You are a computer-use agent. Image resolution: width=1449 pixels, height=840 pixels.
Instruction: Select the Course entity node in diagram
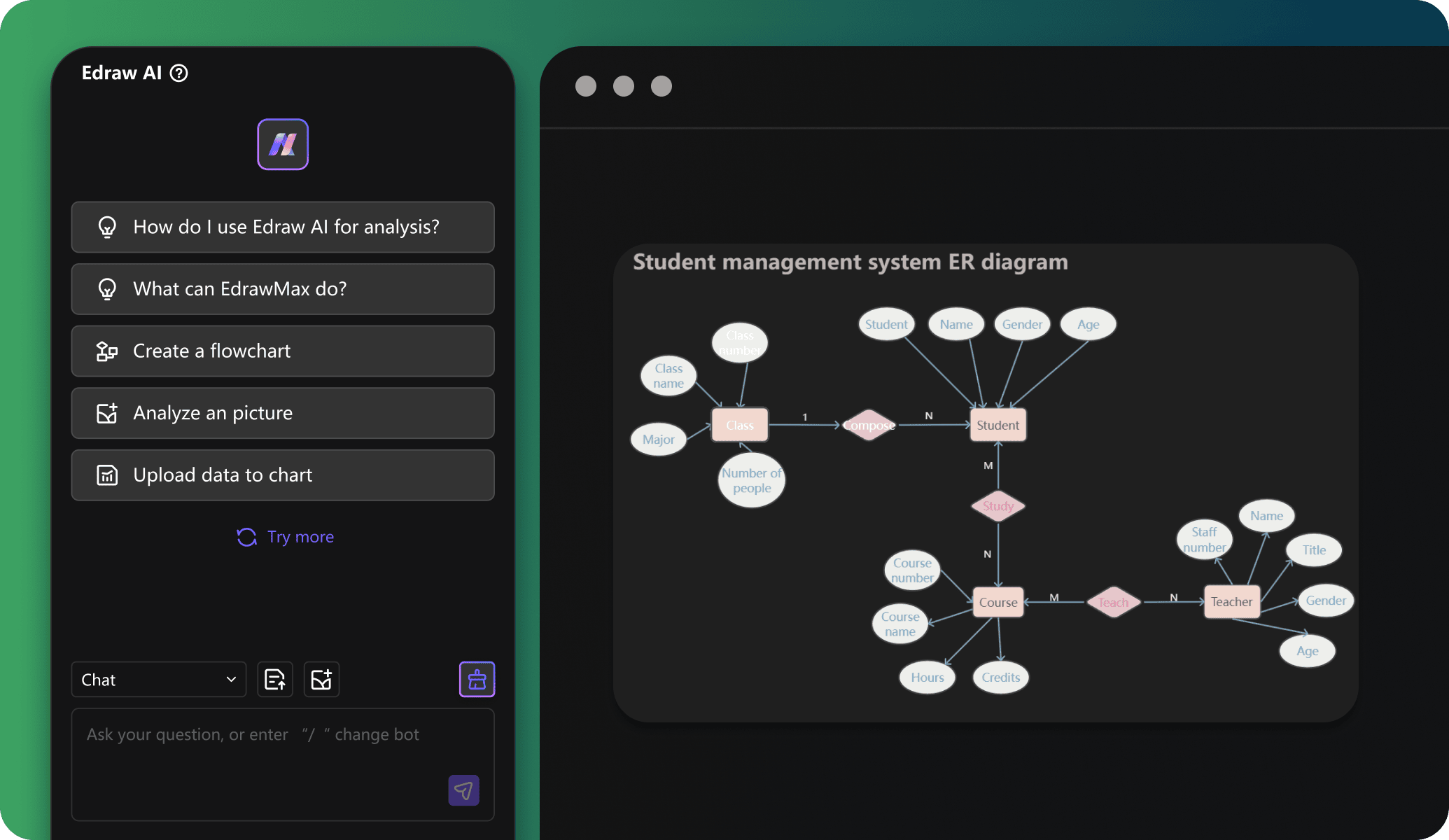[x=998, y=601]
